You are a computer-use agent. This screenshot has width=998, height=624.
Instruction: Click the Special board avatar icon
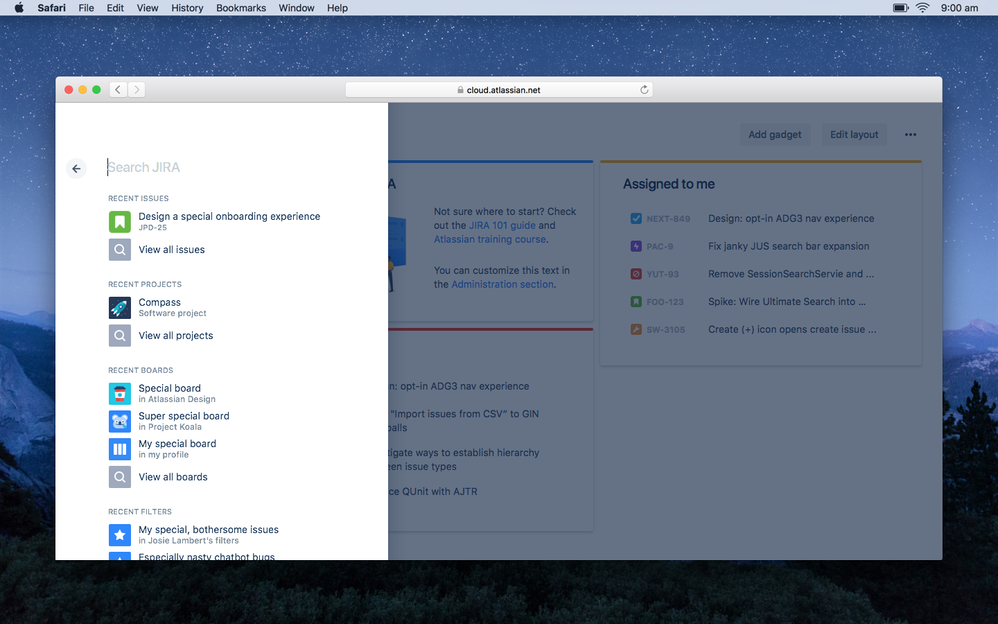click(x=120, y=394)
